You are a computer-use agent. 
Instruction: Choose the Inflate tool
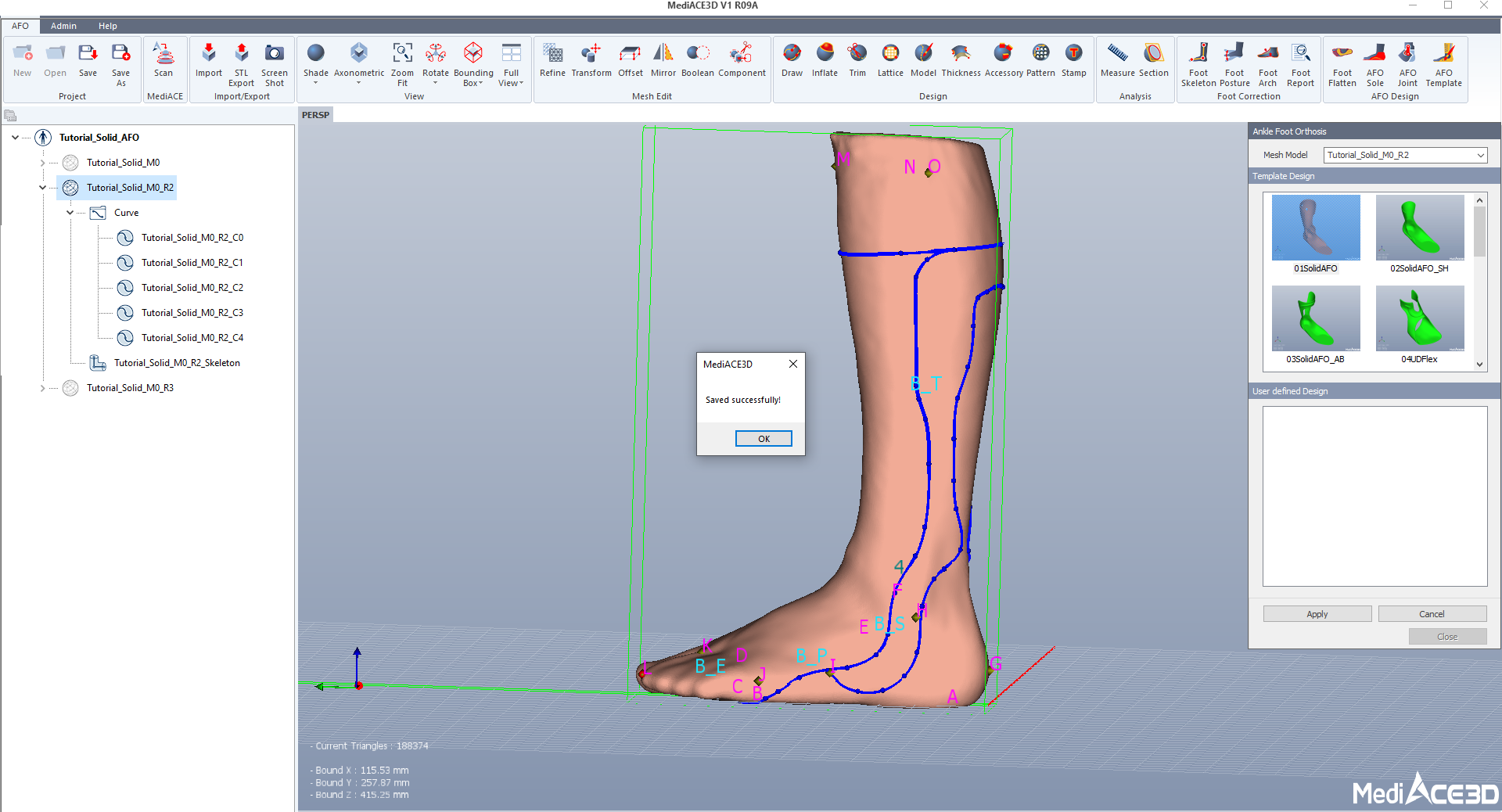825,60
